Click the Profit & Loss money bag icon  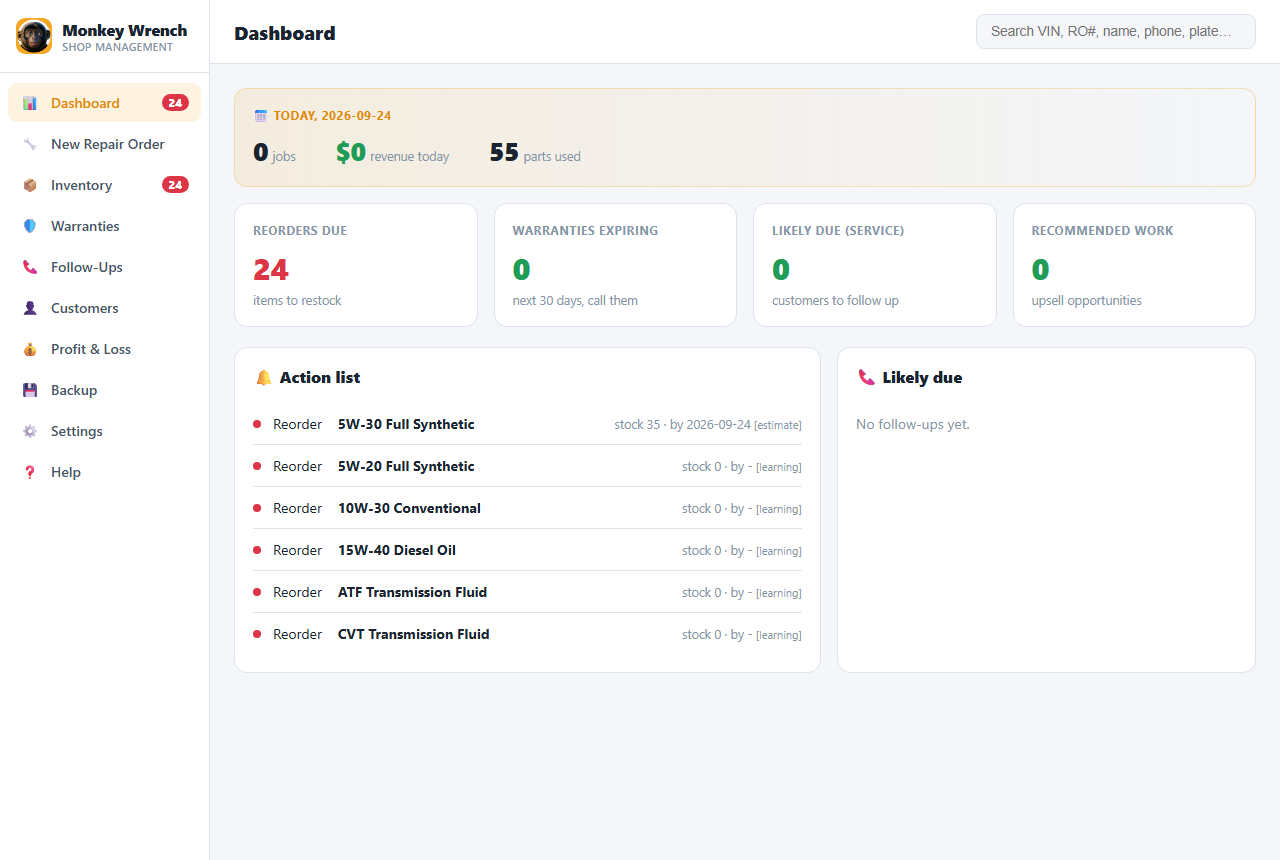[30, 349]
